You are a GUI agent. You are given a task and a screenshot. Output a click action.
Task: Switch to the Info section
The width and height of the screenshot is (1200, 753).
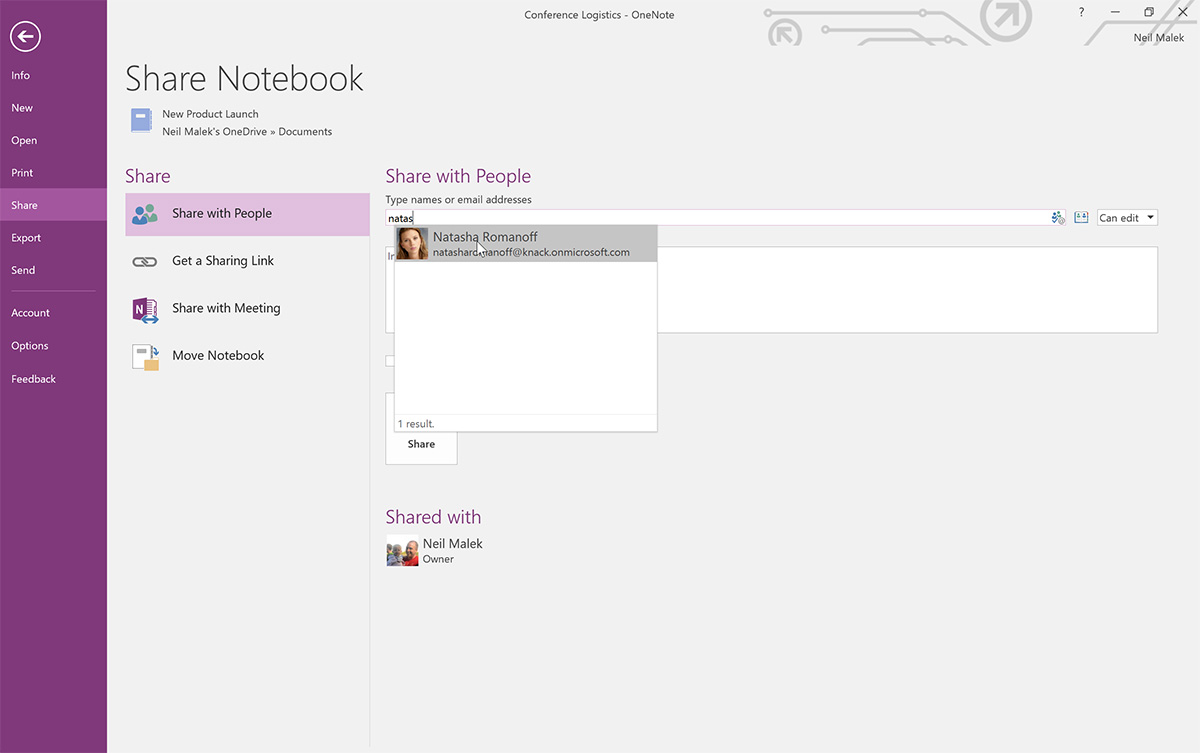[x=20, y=74]
